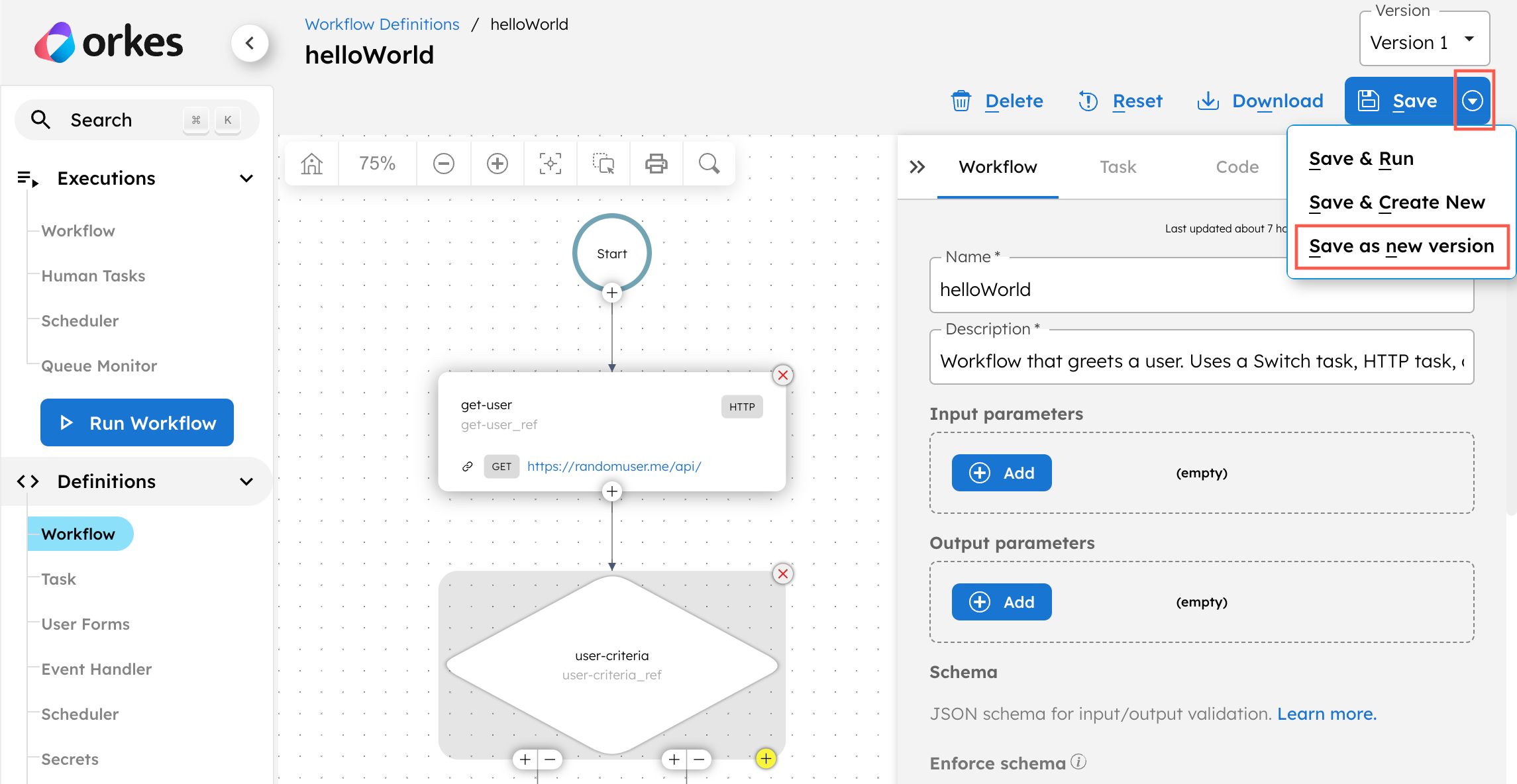Open the Save options dropdown arrow

[1473, 101]
